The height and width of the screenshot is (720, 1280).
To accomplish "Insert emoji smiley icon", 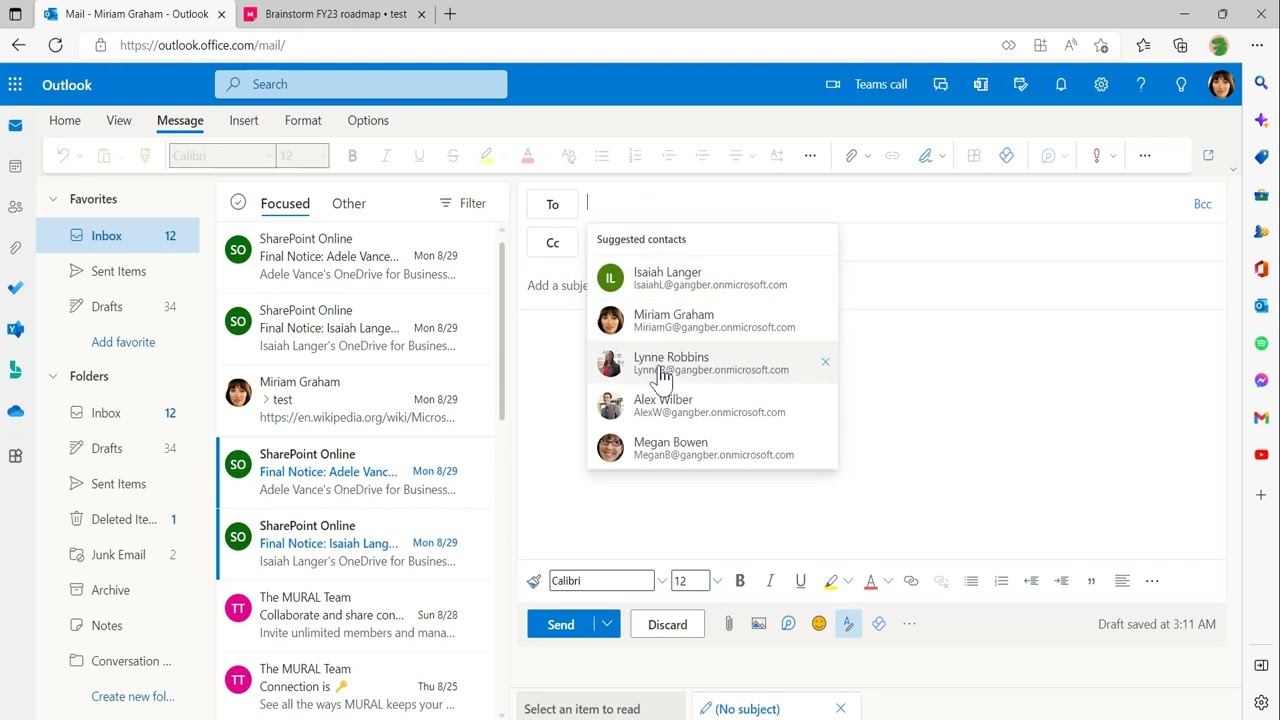I will [819, 624].
